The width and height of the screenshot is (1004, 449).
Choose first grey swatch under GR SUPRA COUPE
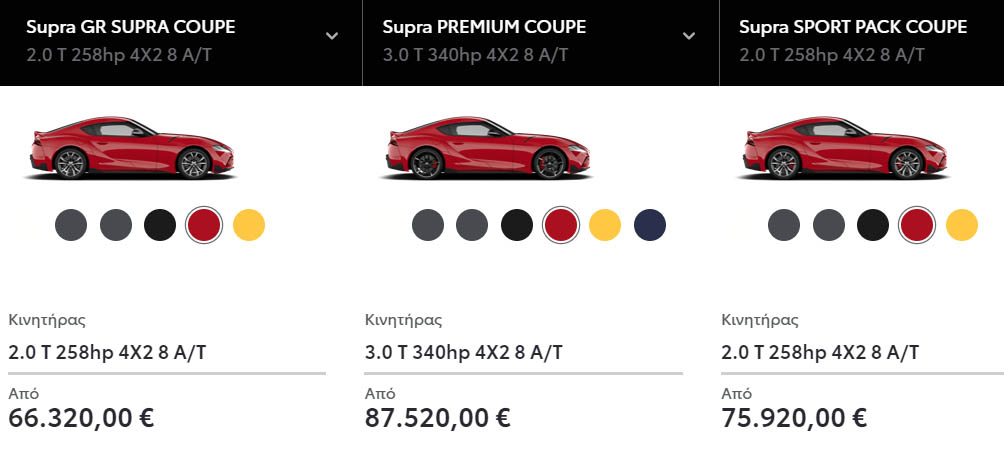pyautogui.click(x=71, y=225)
